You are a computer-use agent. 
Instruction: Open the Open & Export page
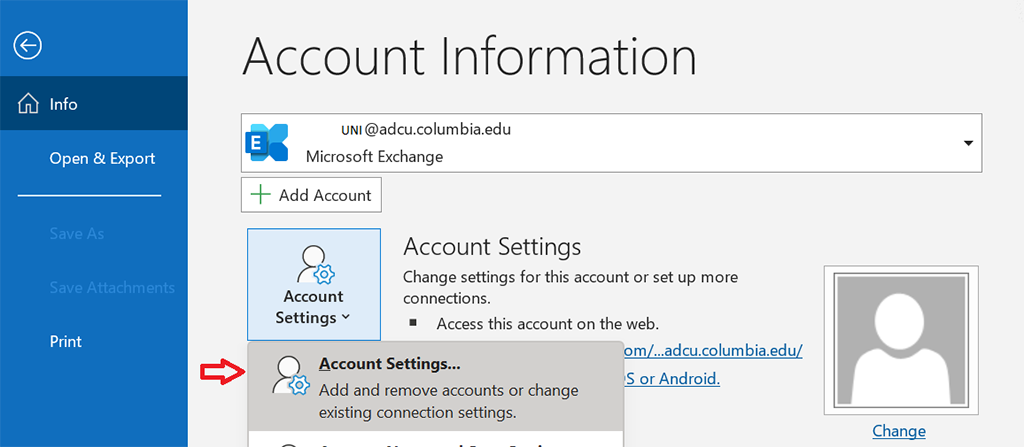pos(103,158)
